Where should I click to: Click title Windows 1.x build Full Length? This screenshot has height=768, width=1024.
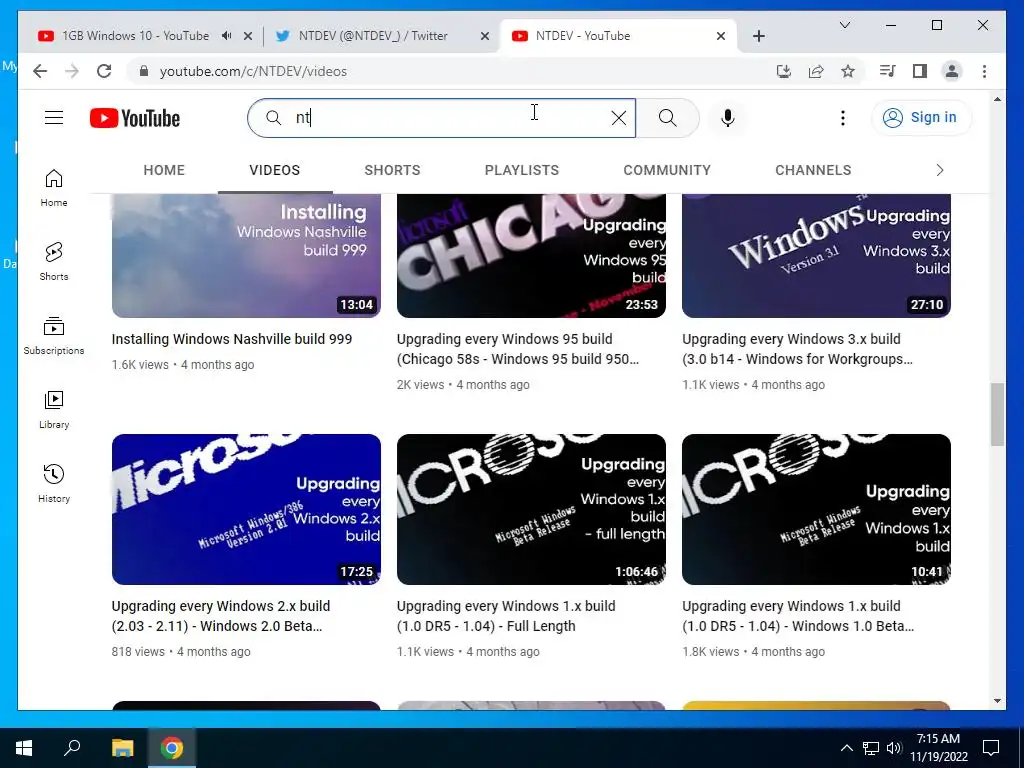click(506, 616)
